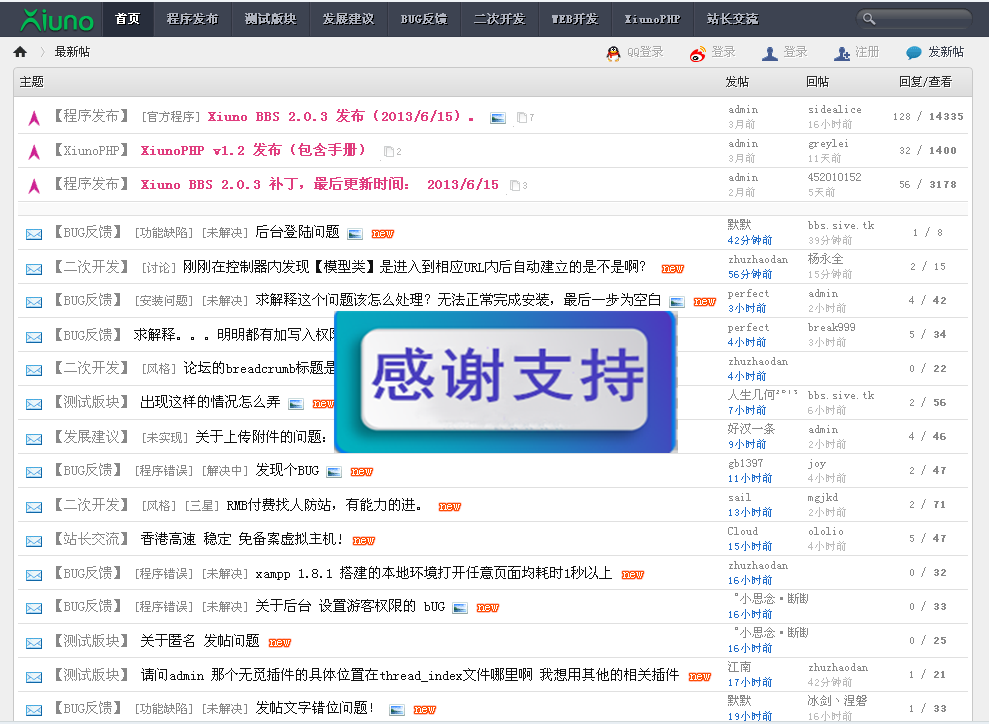This screenshot has width=989, height=724.
Task: Click image icon after 最后一步为空白
Action: [677, 301]
